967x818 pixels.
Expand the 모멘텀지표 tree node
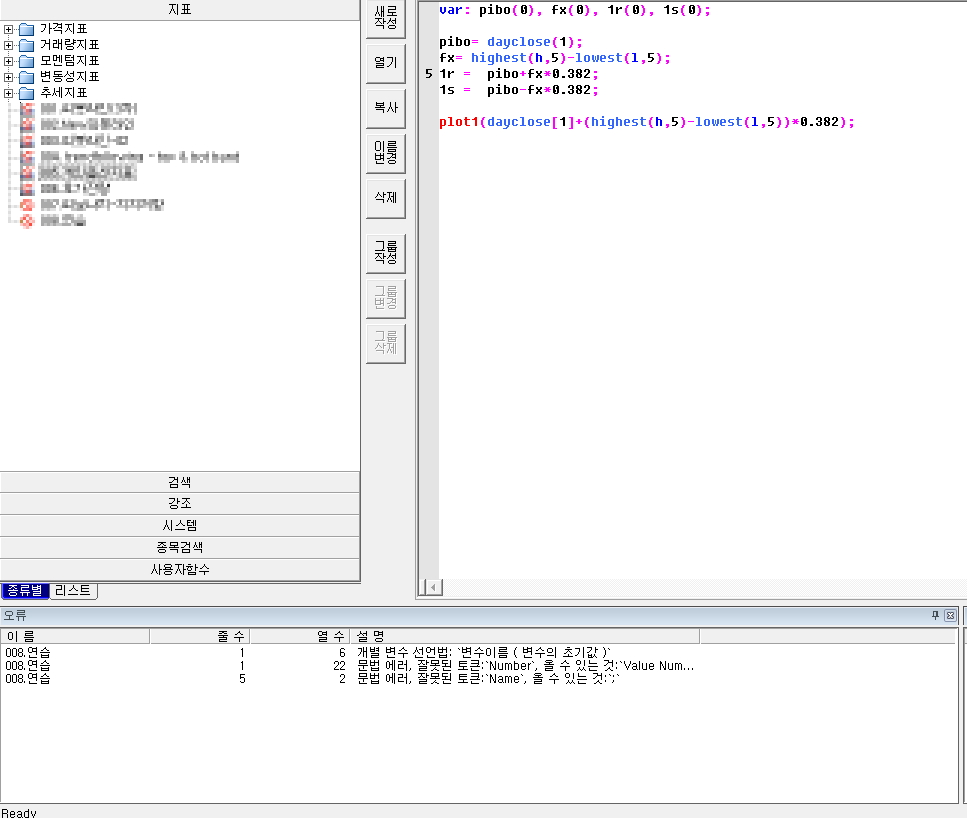[x=9, y=61]
